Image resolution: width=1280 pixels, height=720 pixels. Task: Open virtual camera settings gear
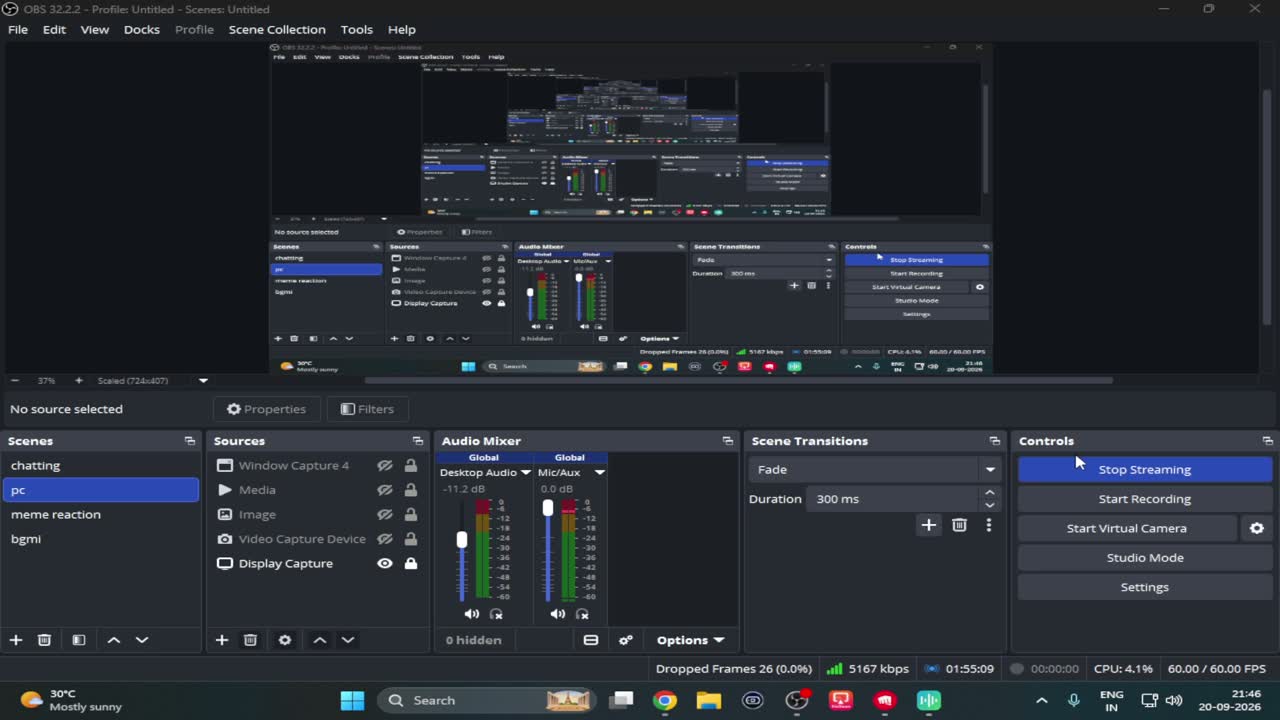click(1257, 528)
